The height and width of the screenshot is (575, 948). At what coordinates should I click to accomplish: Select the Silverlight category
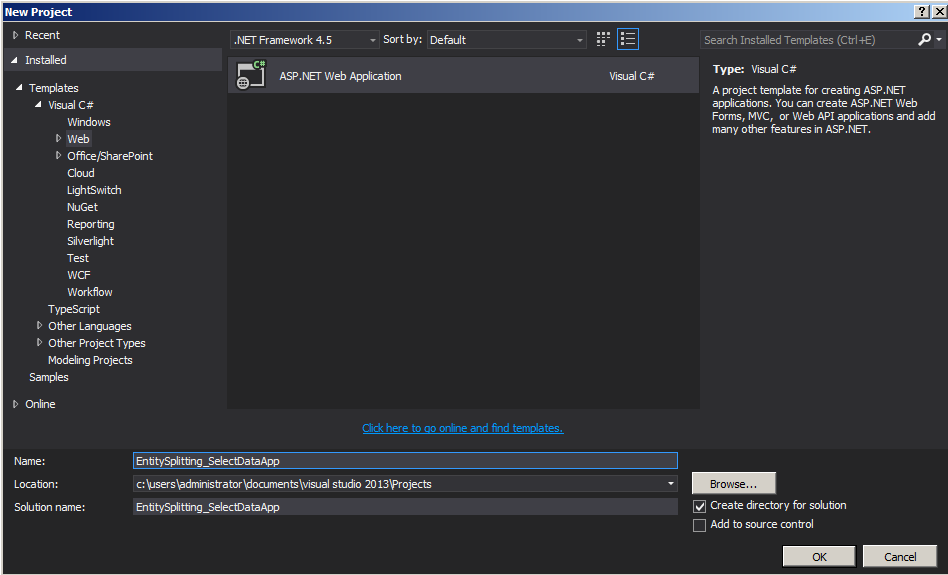(x=90, y=241)
